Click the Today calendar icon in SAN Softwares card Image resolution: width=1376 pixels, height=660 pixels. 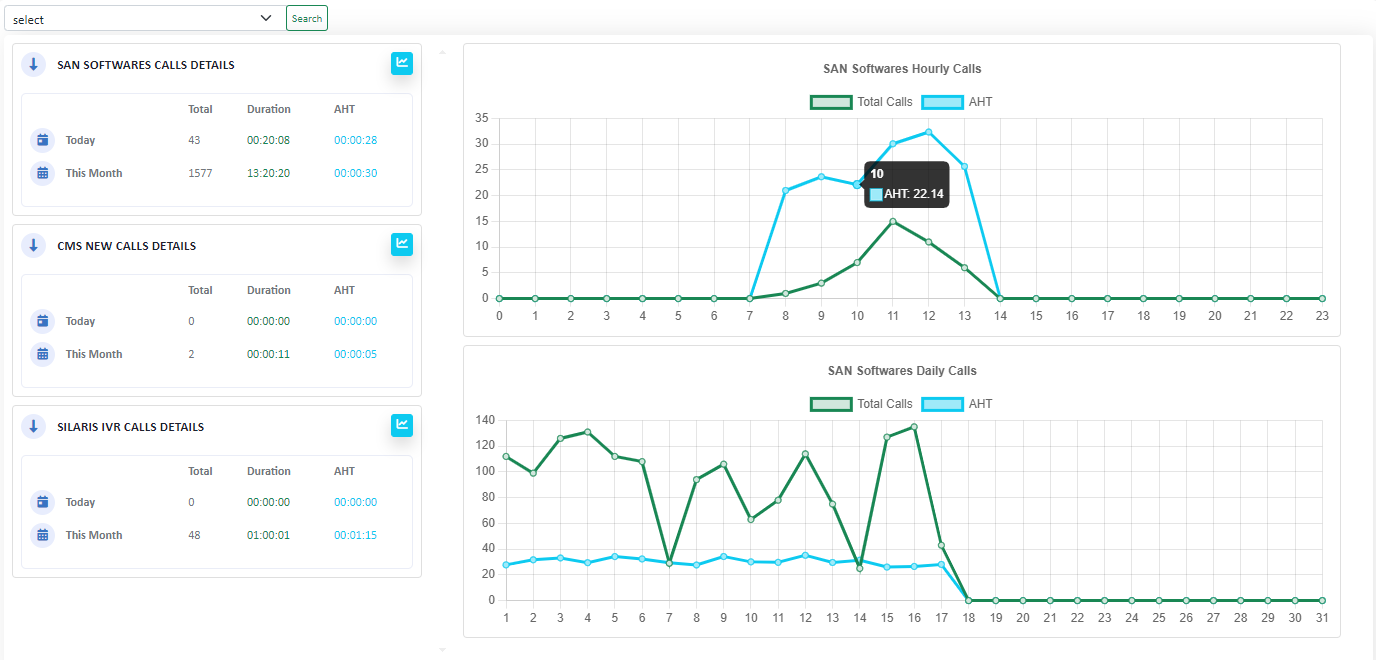(x=41, y=140)
